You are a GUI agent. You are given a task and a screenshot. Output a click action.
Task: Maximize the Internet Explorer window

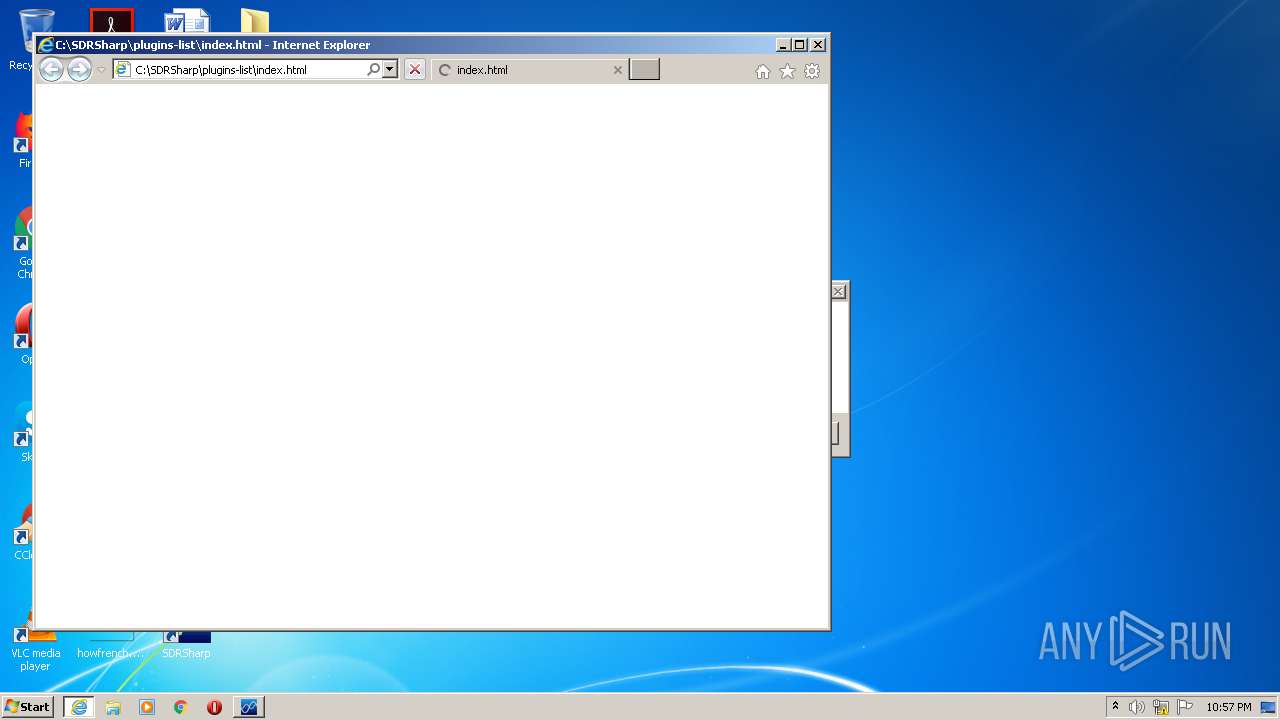coord(800,45)
